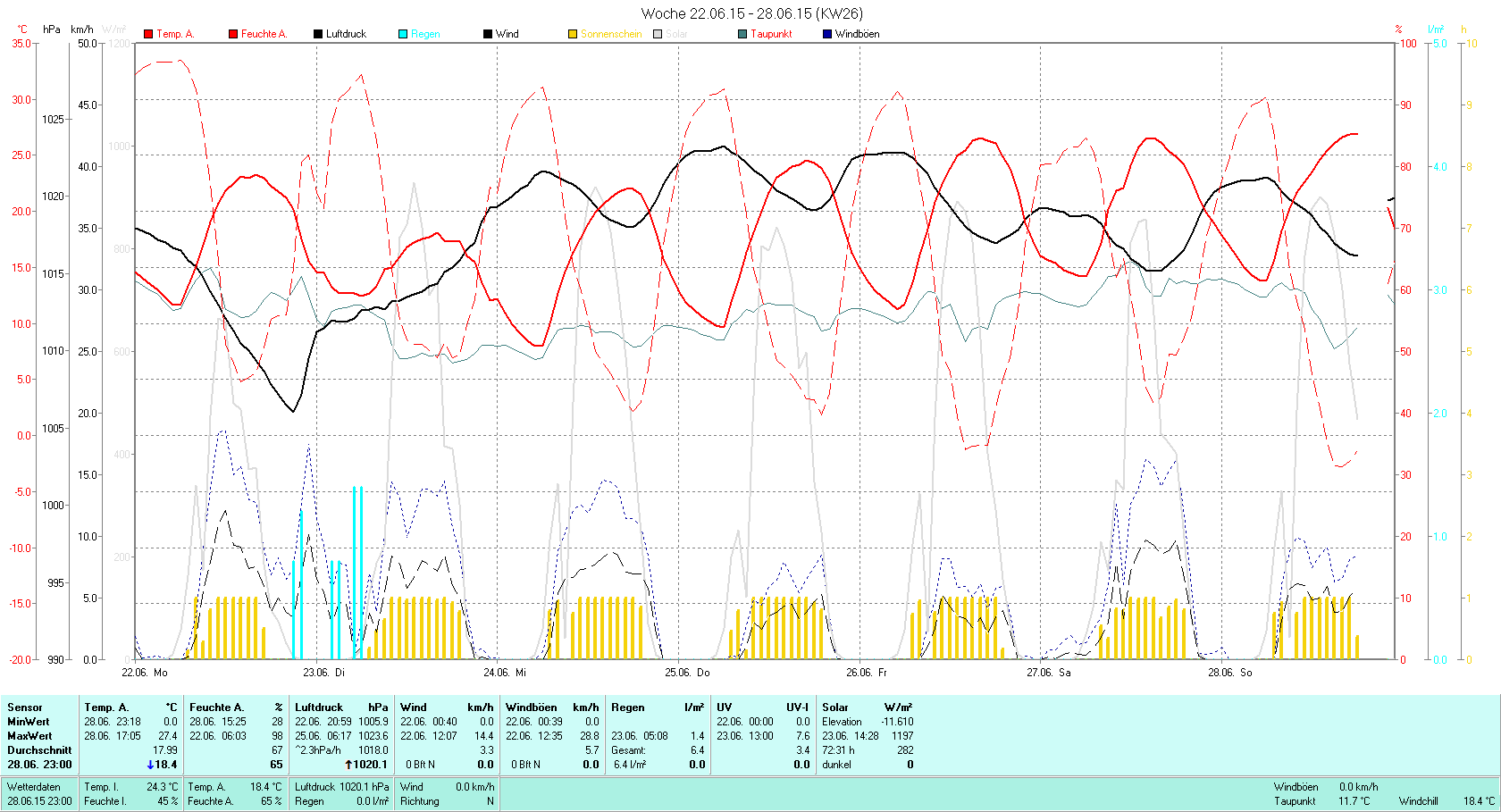Click the Elevation value -11.610
1501x812 pixels.
pyautogui.click(x=897, y=722)
